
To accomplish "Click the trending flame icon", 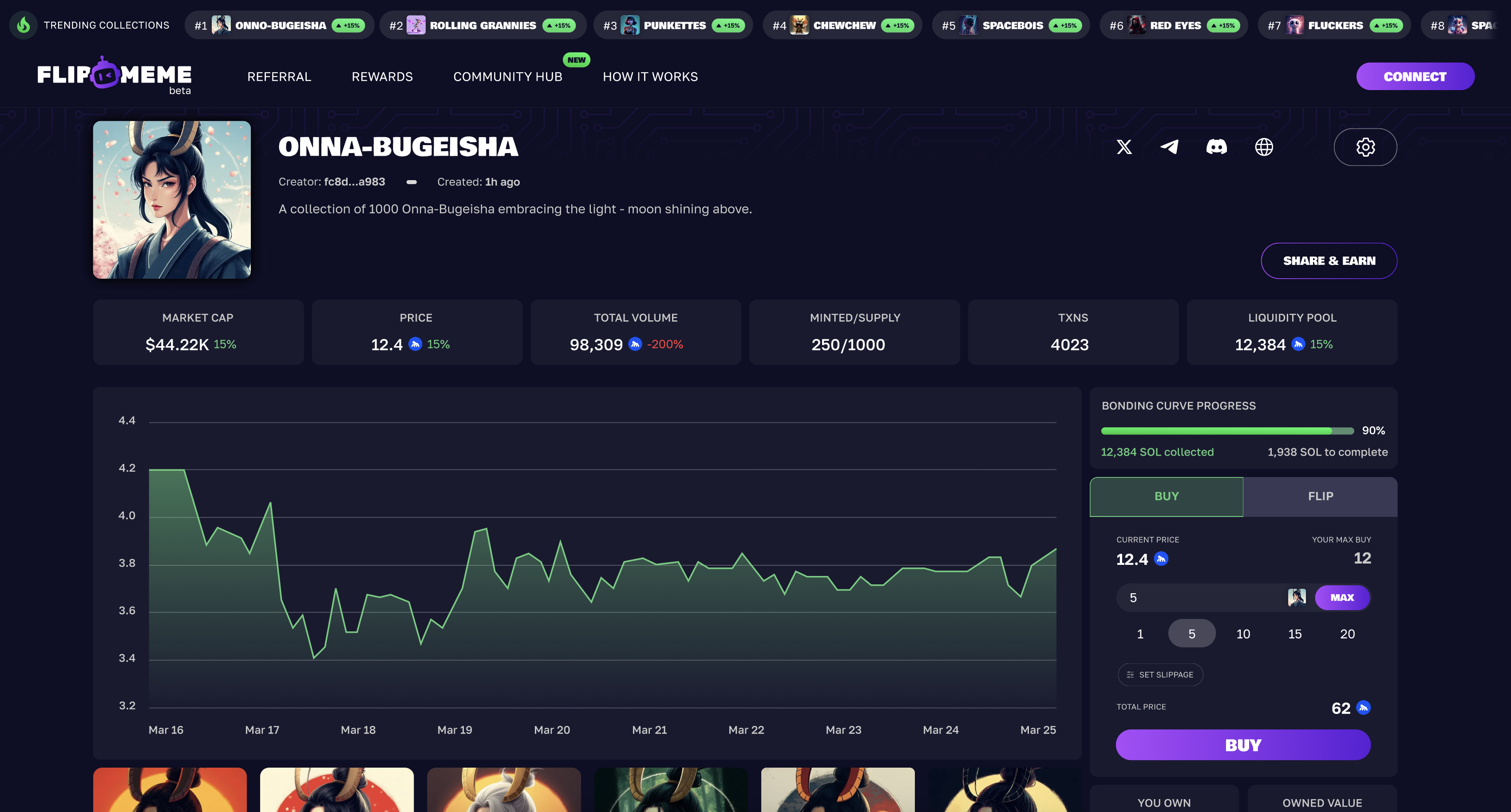I will click(24, 25).
